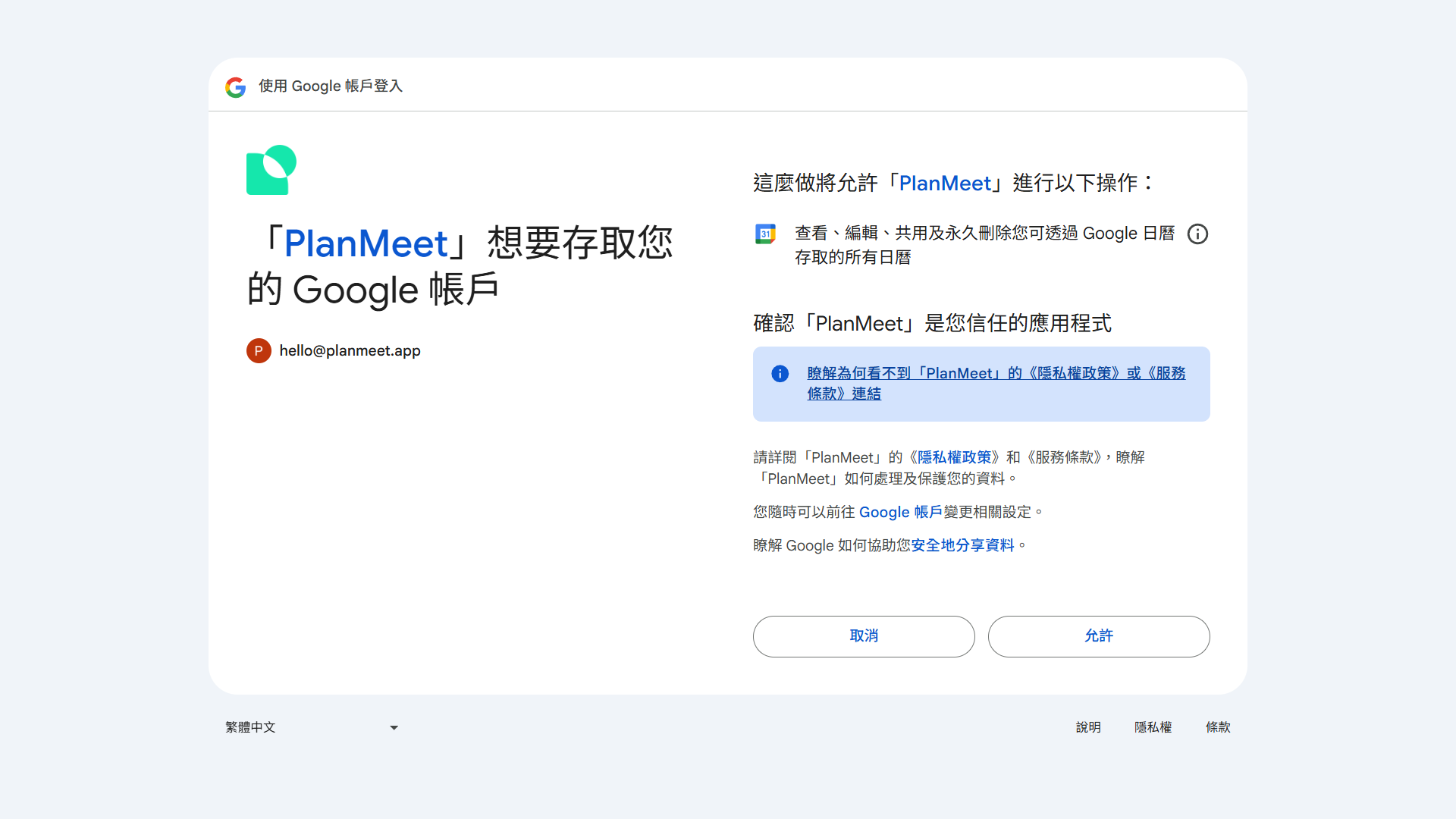
Task: Open the 安全地分享資料 link
Action: click(962, 545)
